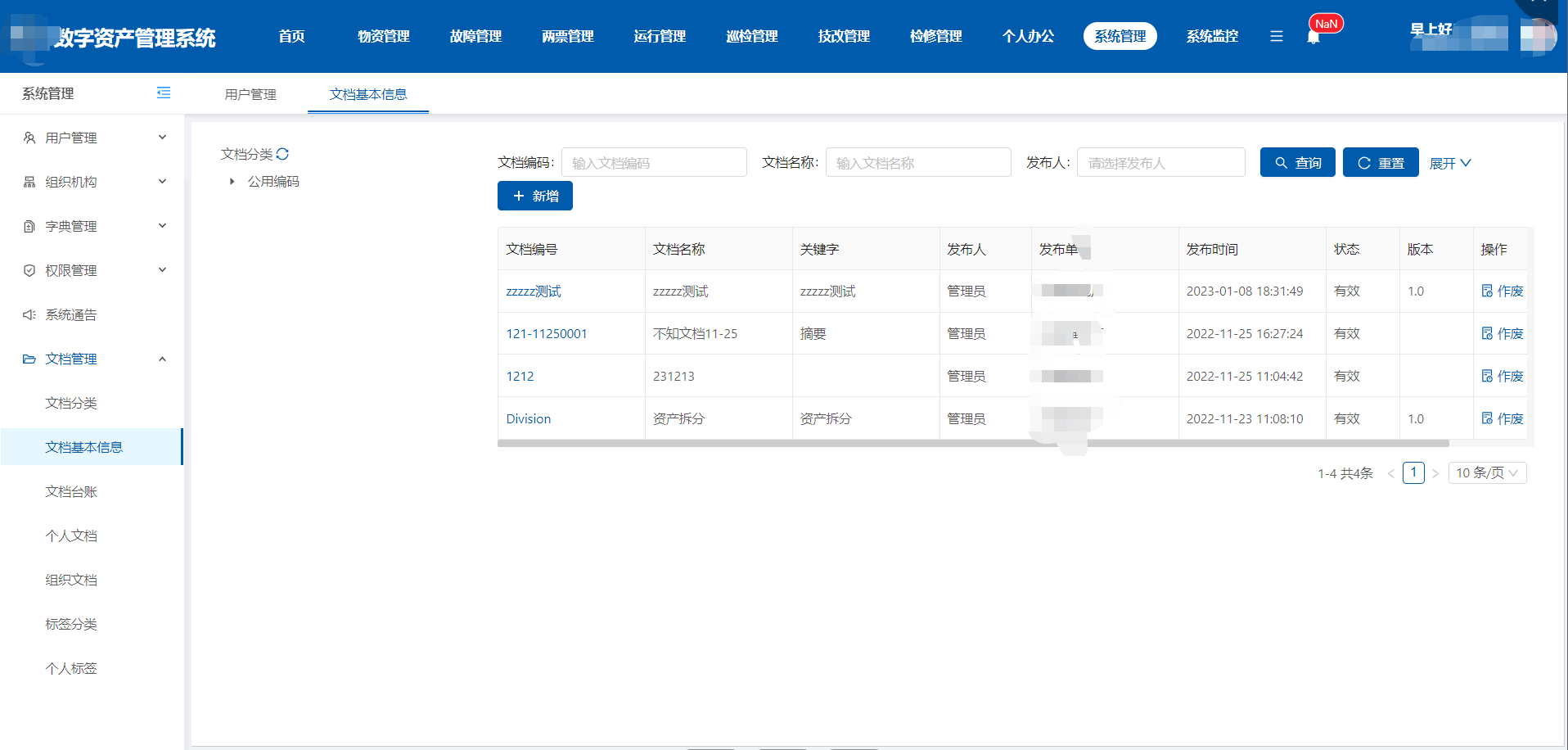Open the 技改管理 top menu
Viewport: 1568px width, 750px height.
(844, 36)
